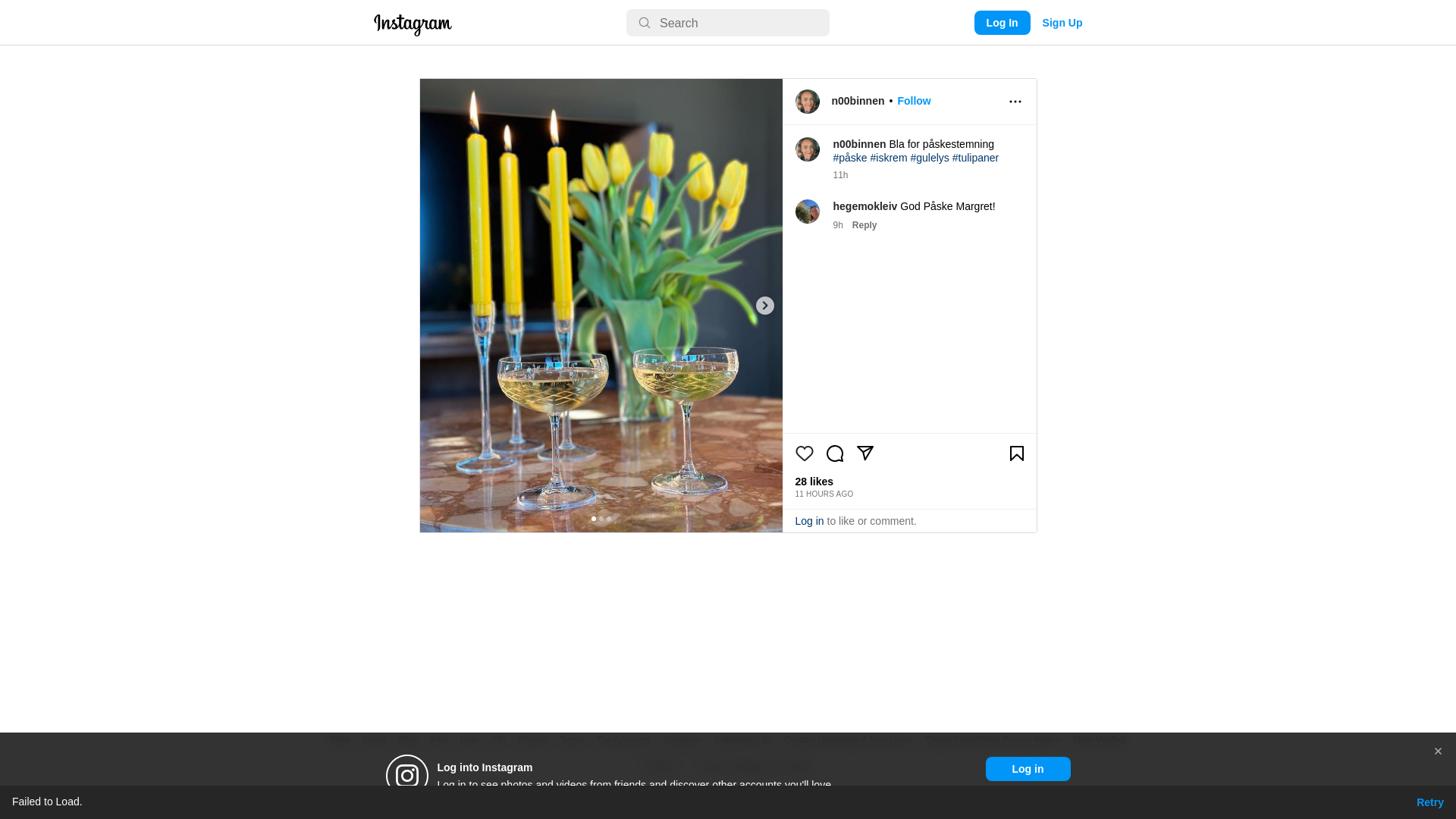Click Sign Up link
This screenshot has width=1456, height=819.
pyautogui.click(x=1062, y=23)
